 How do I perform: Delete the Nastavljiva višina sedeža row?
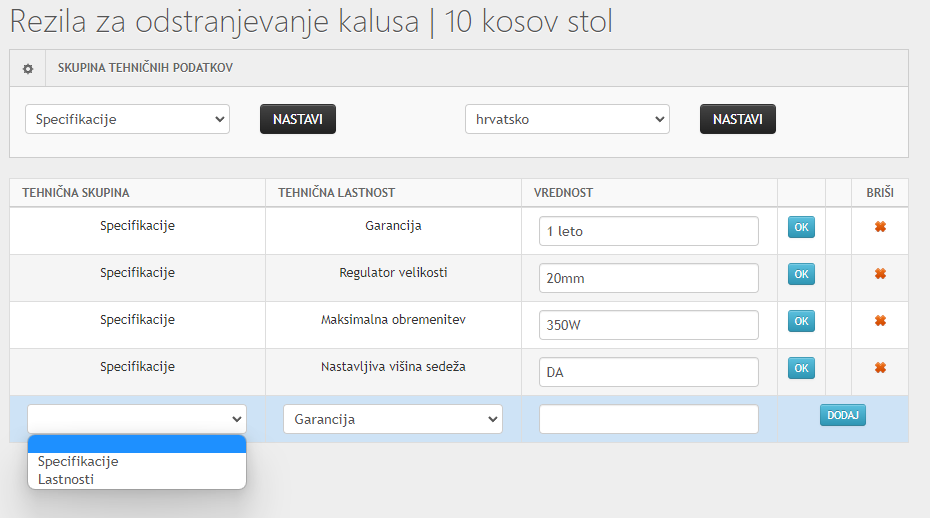(880, 367)
